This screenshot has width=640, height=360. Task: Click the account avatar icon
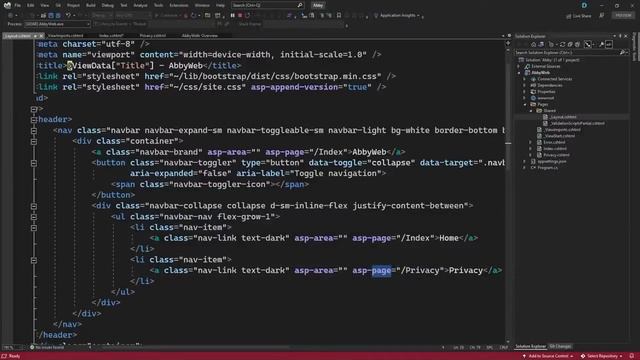tap(584, 5)
